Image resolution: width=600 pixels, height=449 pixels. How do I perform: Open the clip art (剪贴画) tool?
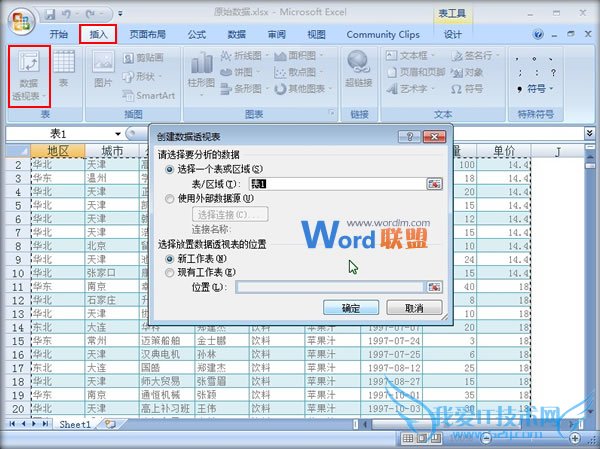click(143, 58)
